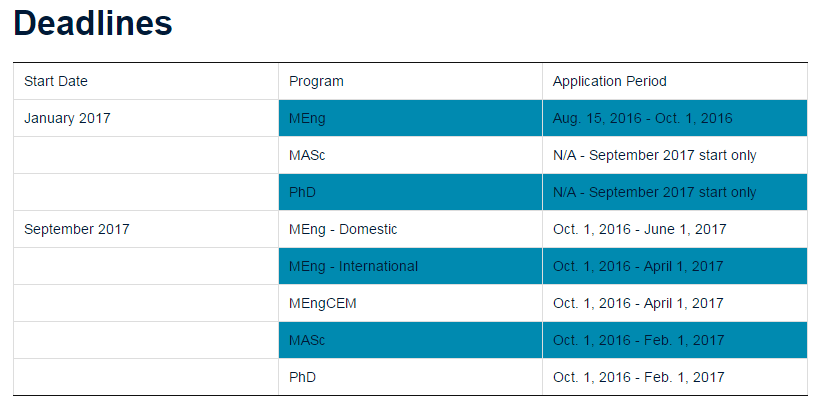This screenshot has width=821, height=406.
Task: Click the MEng - Domestic program cell
Action: [343, 229]
